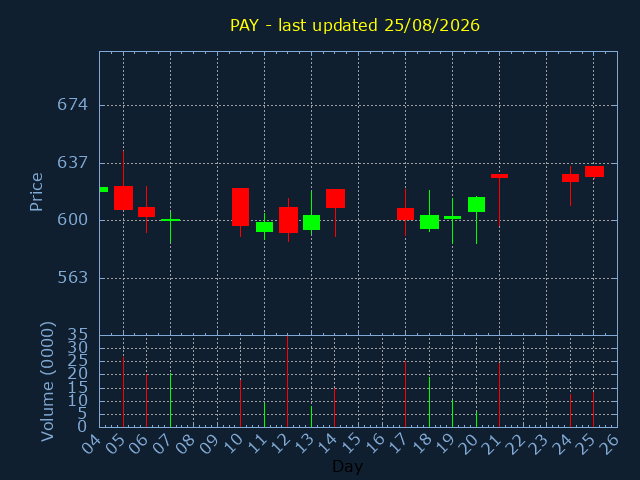Select the red candlestick for day 21
This screenshot has height=480, width=640.
pyautogui.click(x=499, y=176)
